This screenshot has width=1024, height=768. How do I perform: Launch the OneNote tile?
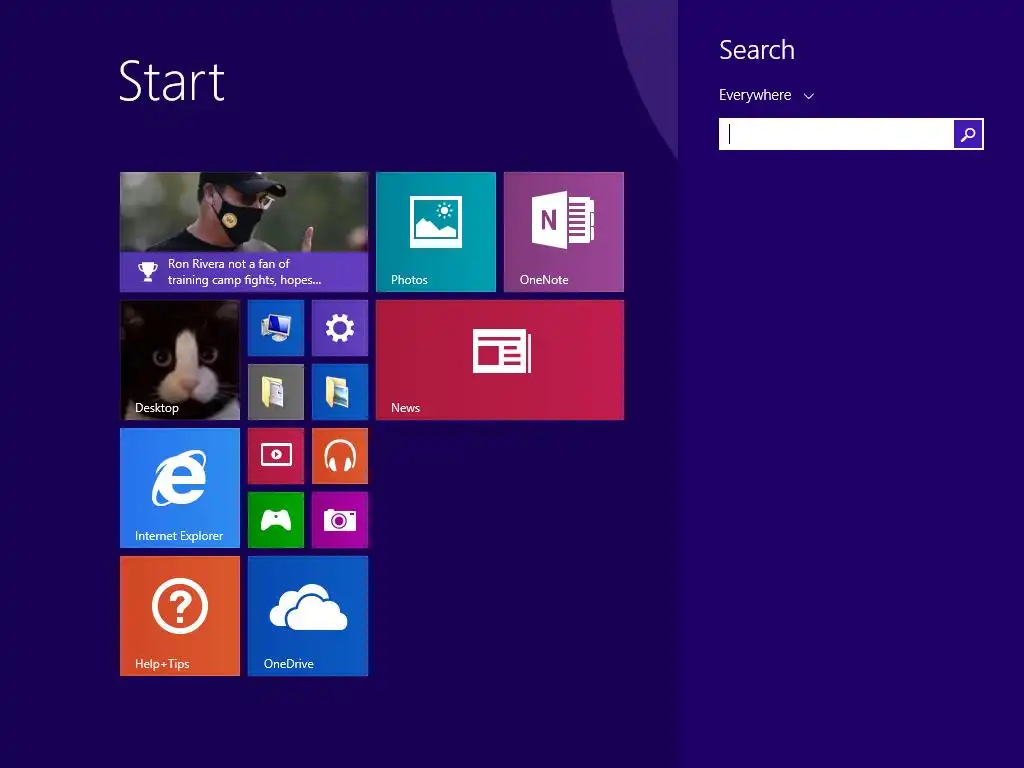[x=564, y=232]
